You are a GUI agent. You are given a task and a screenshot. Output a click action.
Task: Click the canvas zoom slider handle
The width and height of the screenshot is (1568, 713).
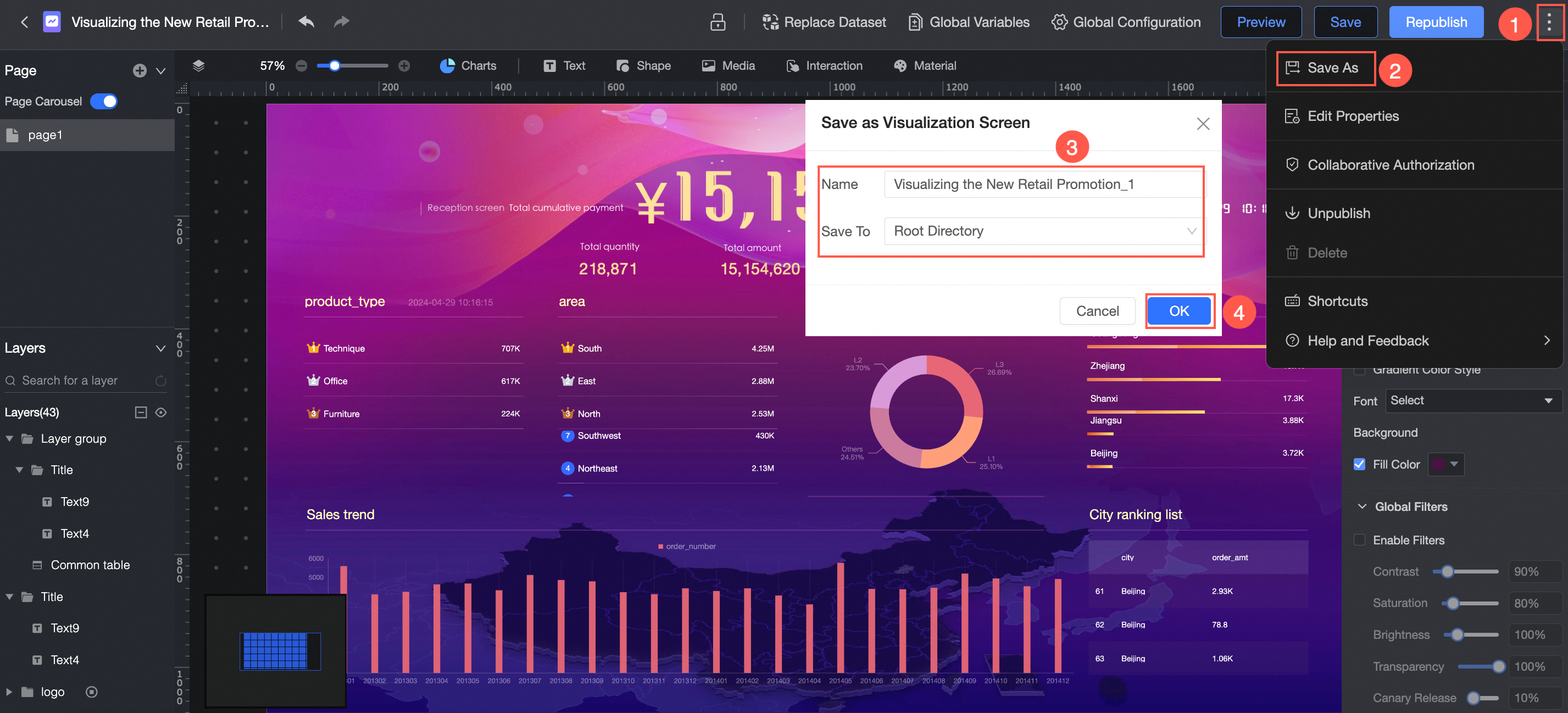(334, 66)
